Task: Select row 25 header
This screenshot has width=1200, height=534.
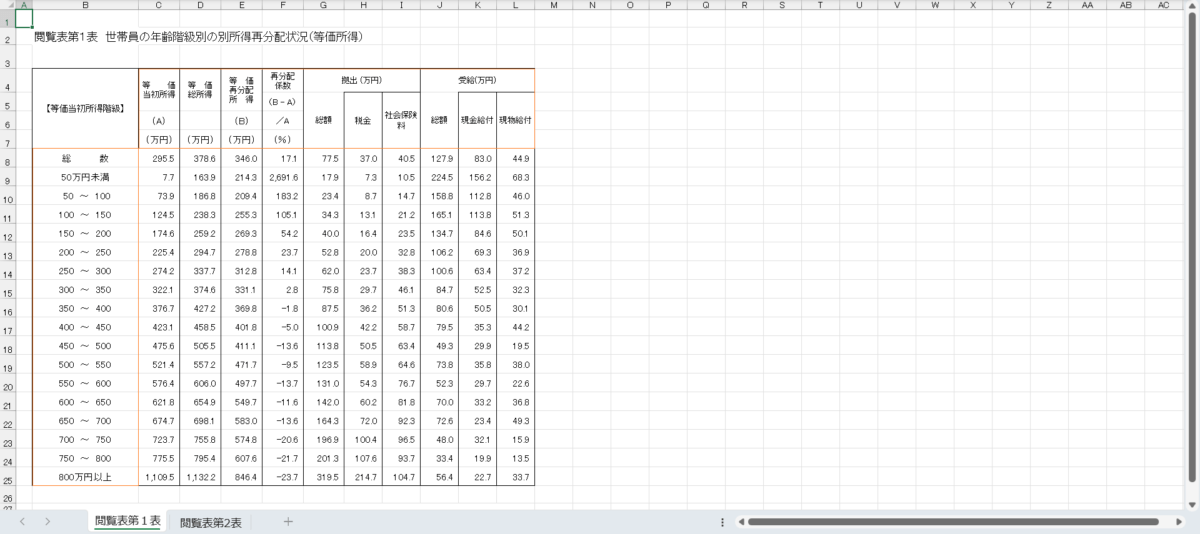Action: coord(7,478)
